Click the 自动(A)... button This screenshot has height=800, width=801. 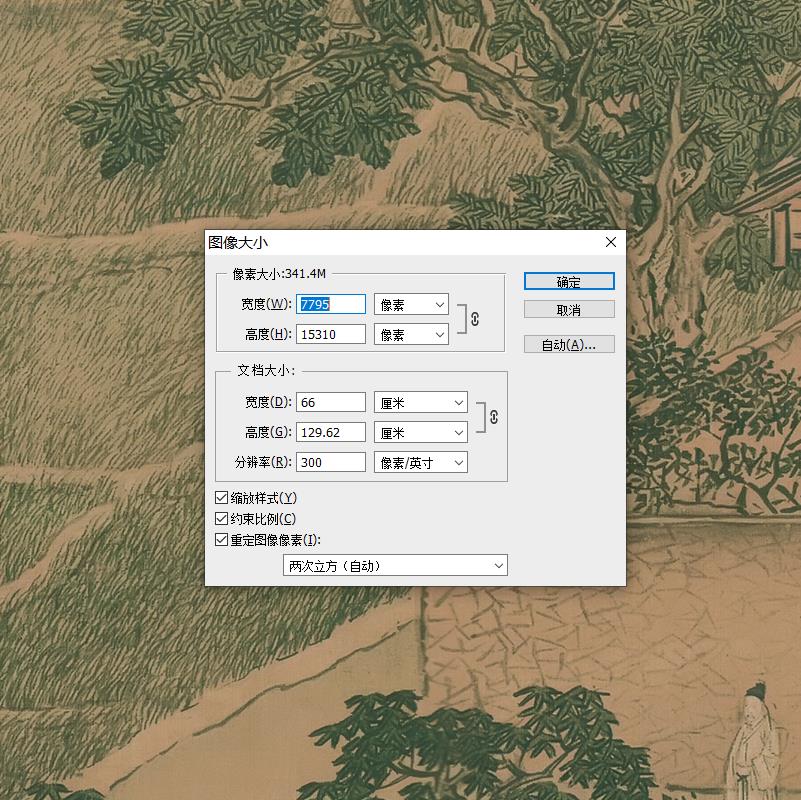569,344
